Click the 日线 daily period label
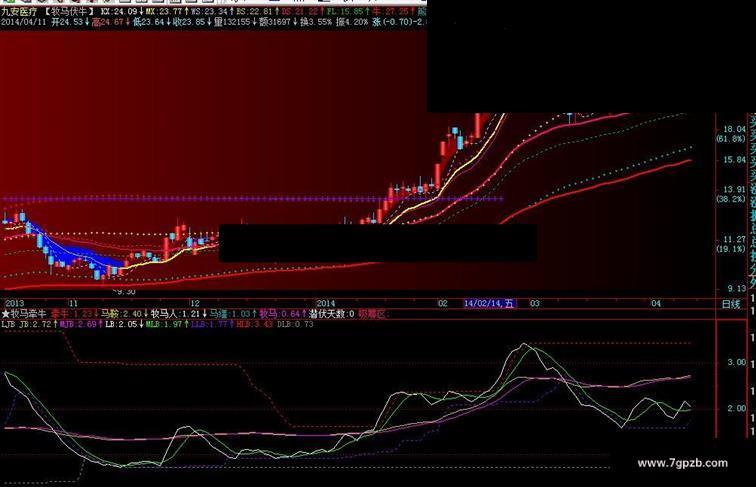 click(x=730, y=304)
